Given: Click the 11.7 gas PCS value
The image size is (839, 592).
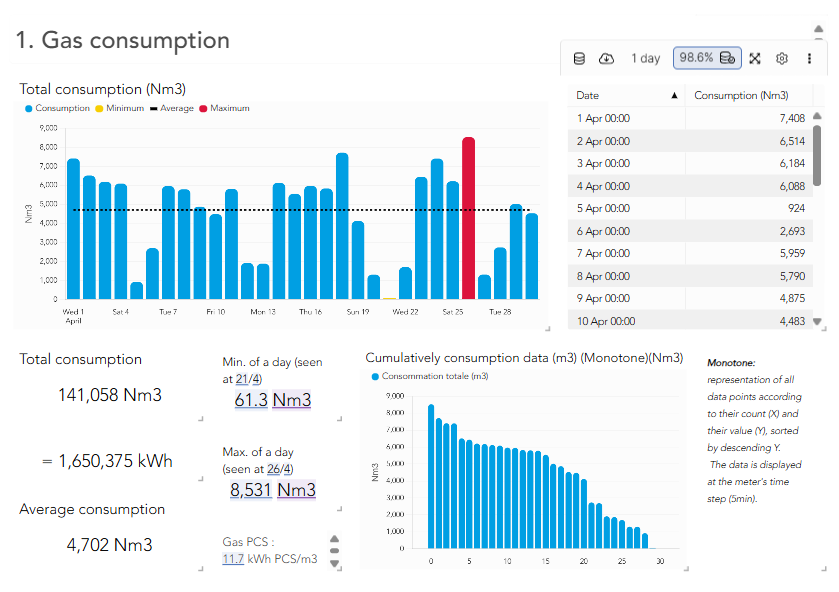Looking at the screenshot, I should [233, 559].
